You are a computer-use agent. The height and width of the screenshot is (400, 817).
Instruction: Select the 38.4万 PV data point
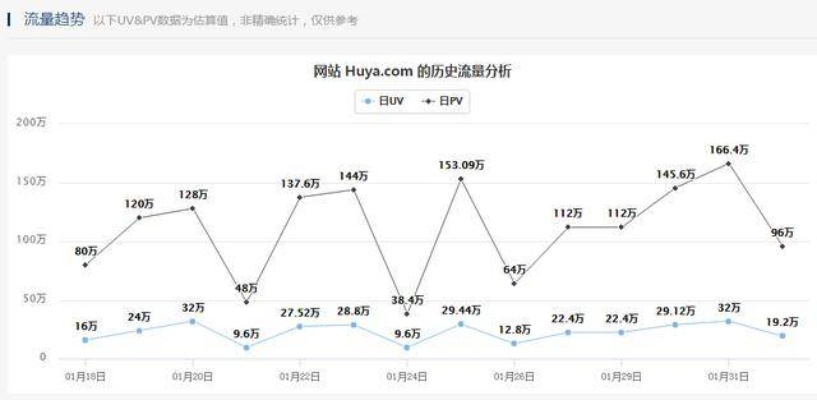click(407, 314)
